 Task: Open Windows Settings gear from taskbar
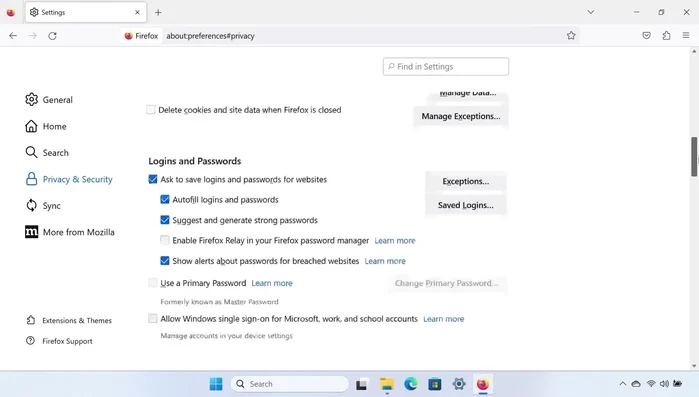[x=459, y=384]
